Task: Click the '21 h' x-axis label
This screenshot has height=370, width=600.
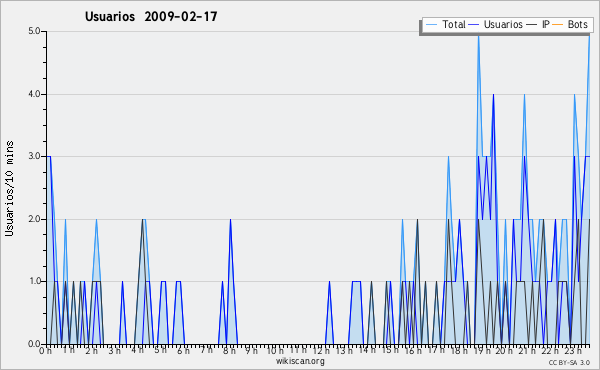Action: click(527, 351)
